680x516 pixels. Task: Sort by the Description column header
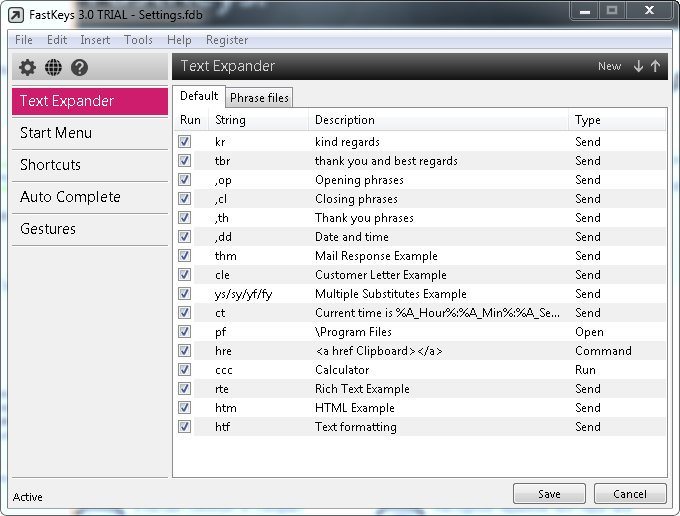click(x=438, y=120)
